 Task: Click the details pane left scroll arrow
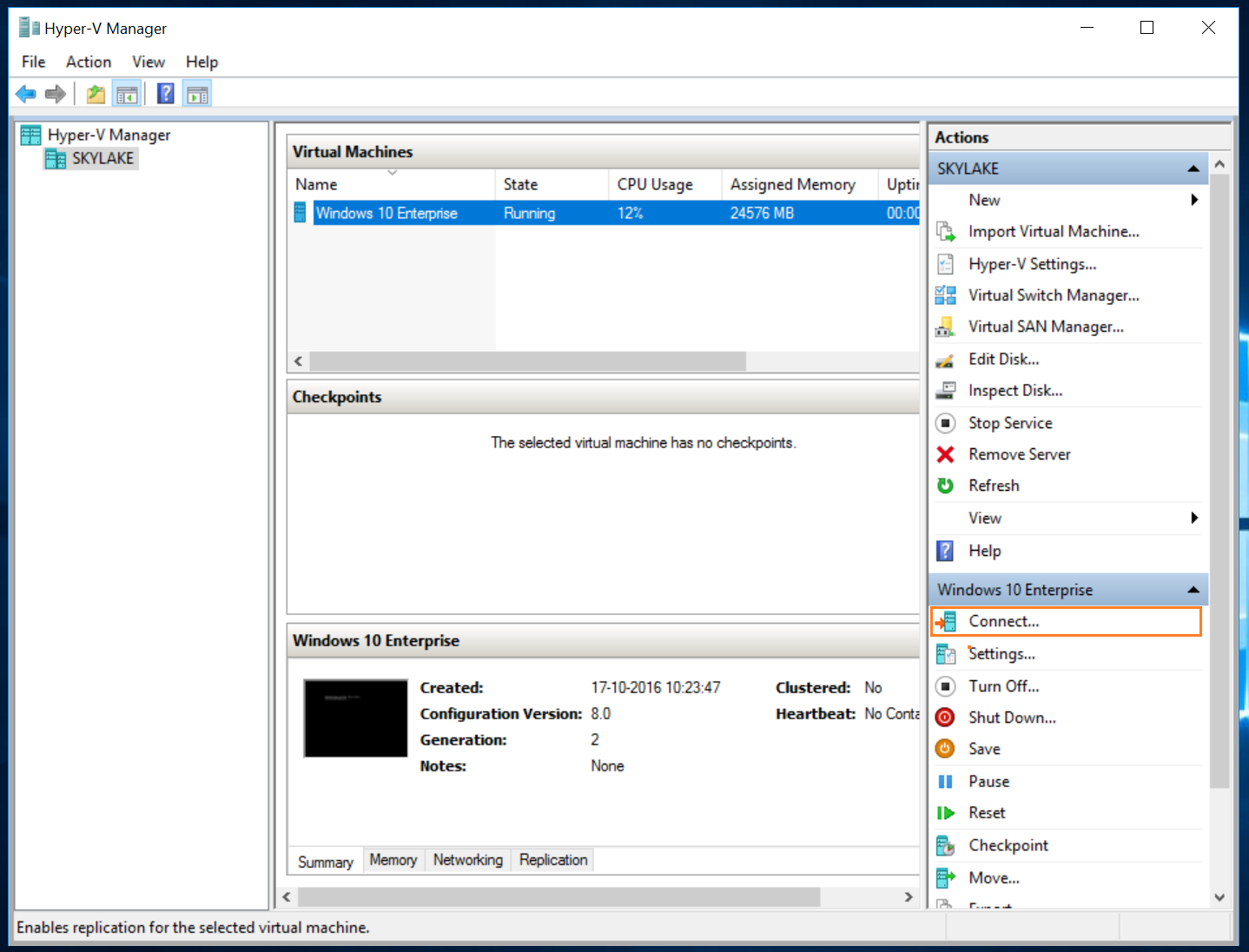(287, 896)
